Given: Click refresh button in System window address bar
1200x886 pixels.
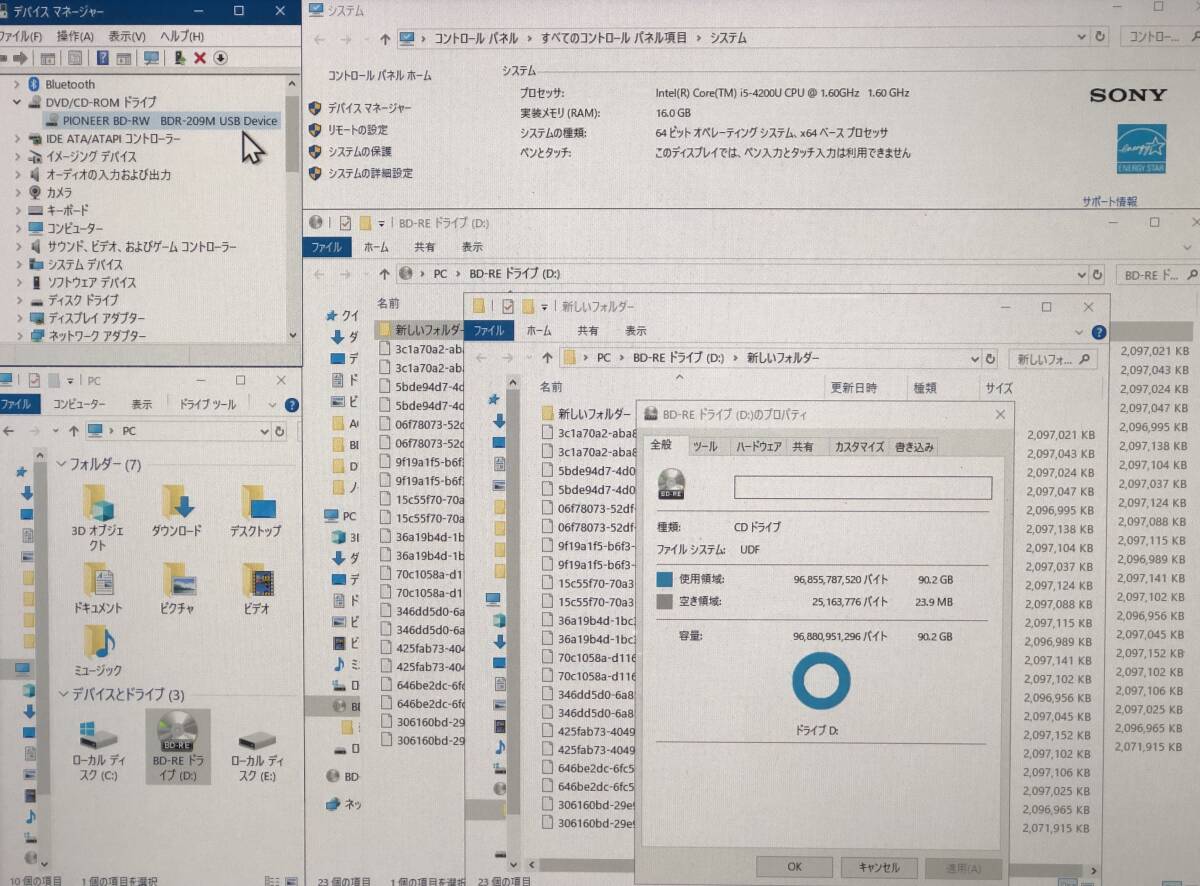Looking at the screenshot, I should pos(1101,36).
